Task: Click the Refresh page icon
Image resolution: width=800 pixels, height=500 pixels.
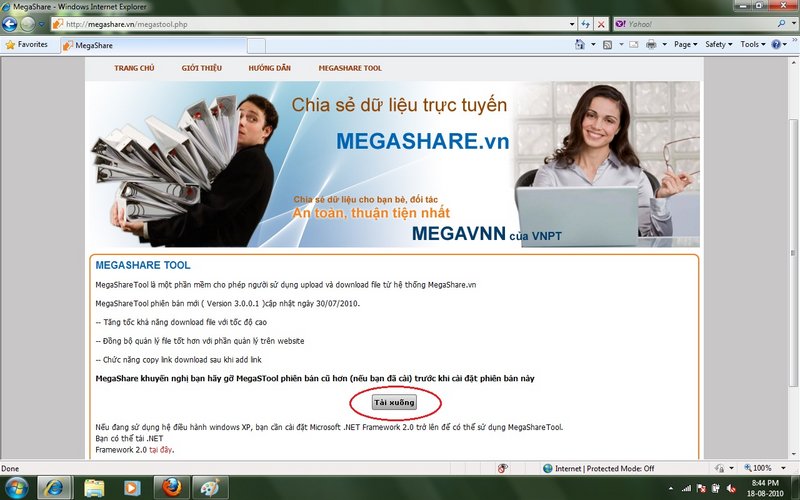Action: [585, 24]
